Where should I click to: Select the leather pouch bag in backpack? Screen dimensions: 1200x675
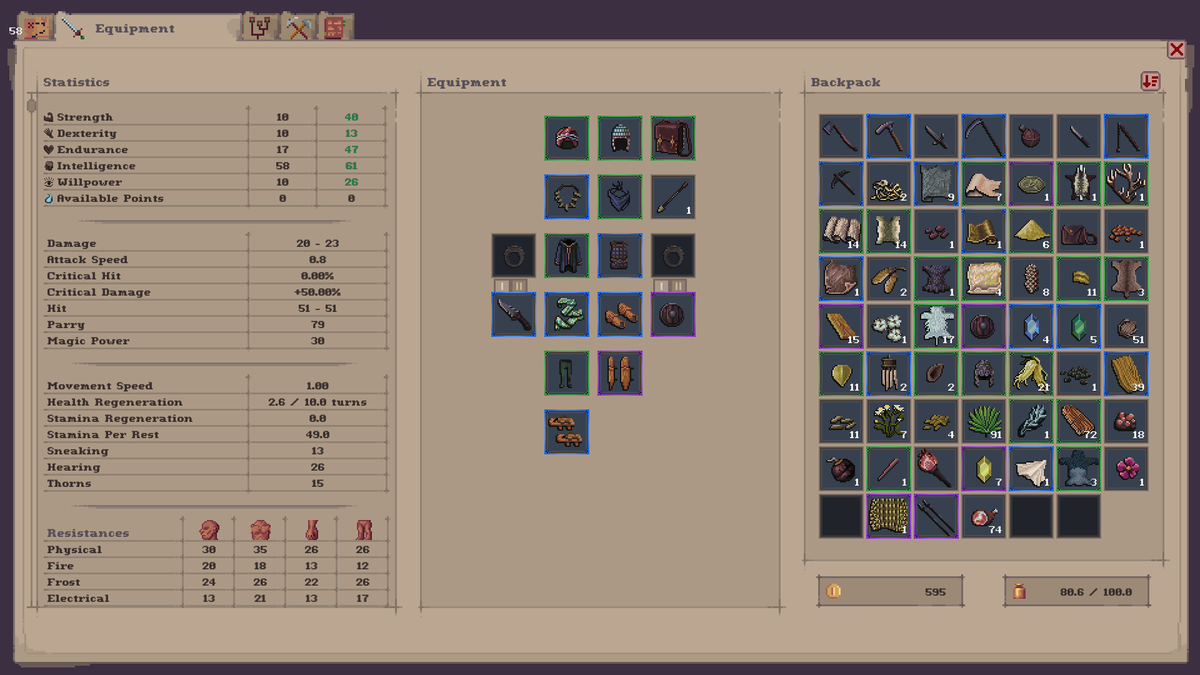[1079, 231]
